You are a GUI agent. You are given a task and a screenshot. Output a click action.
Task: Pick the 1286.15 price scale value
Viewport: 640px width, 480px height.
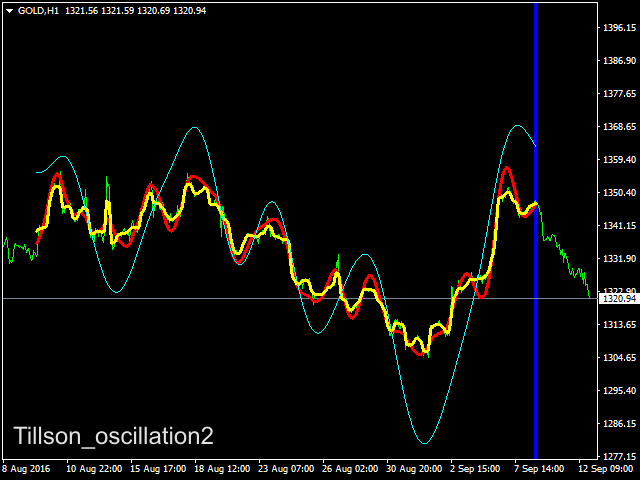pyautogui.click(x=619, y=424)
